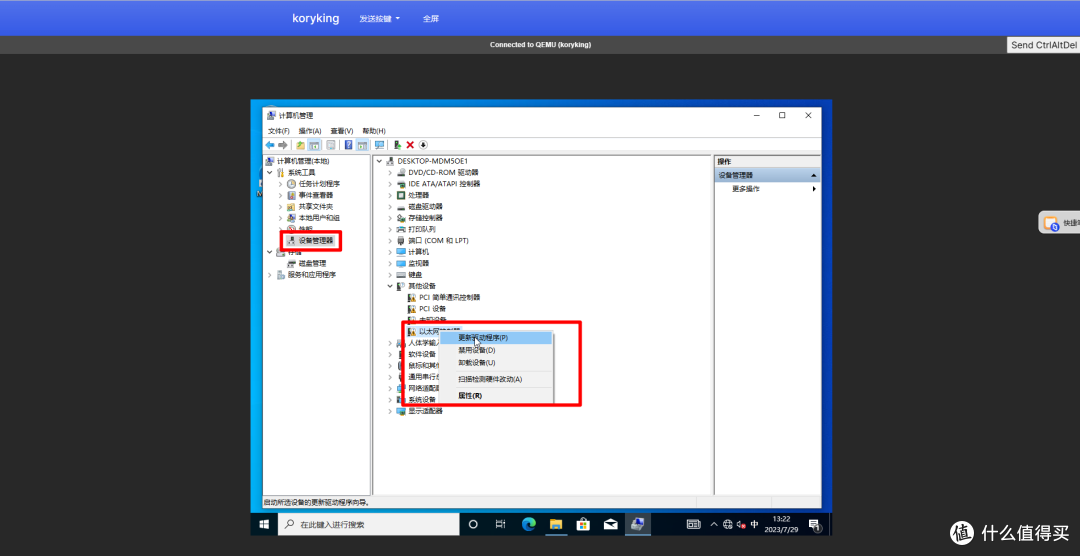The width and height of the screenshot is (1080, 556).
Task: Click the red X uninstall device icon
Action: coord(410,145)
